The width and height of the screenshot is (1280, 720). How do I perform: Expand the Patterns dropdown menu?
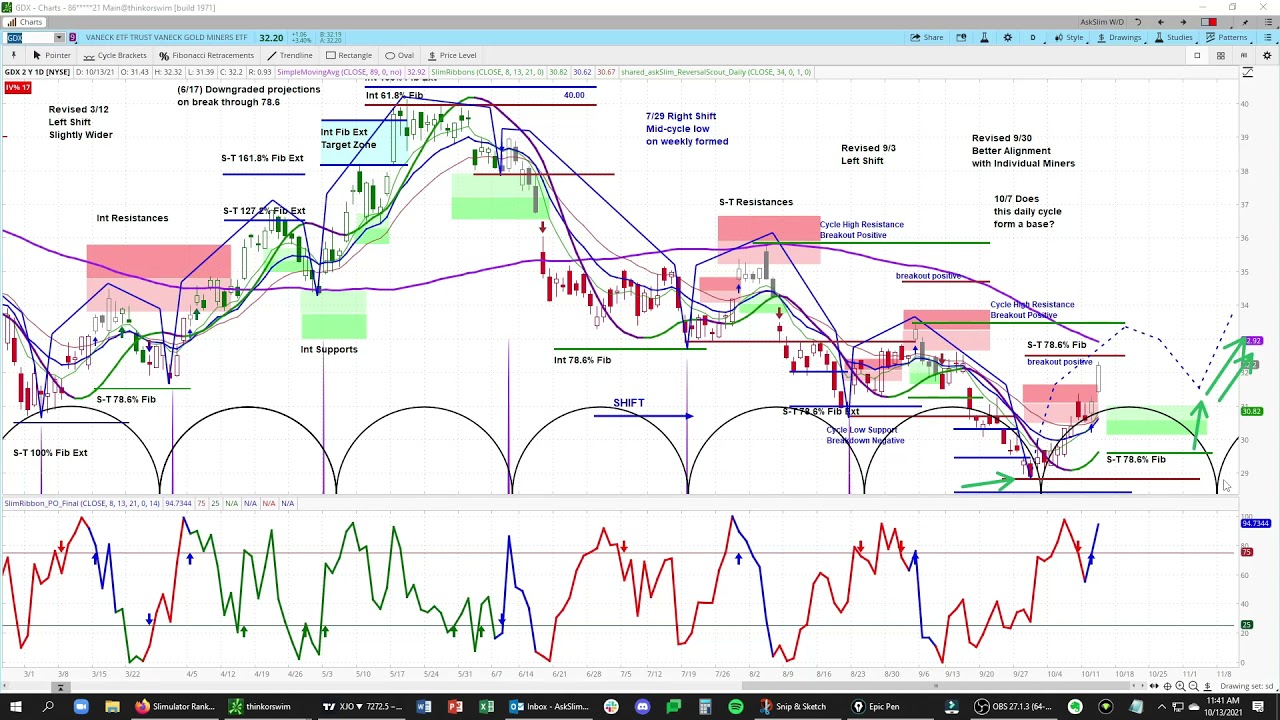point(1227,38)
